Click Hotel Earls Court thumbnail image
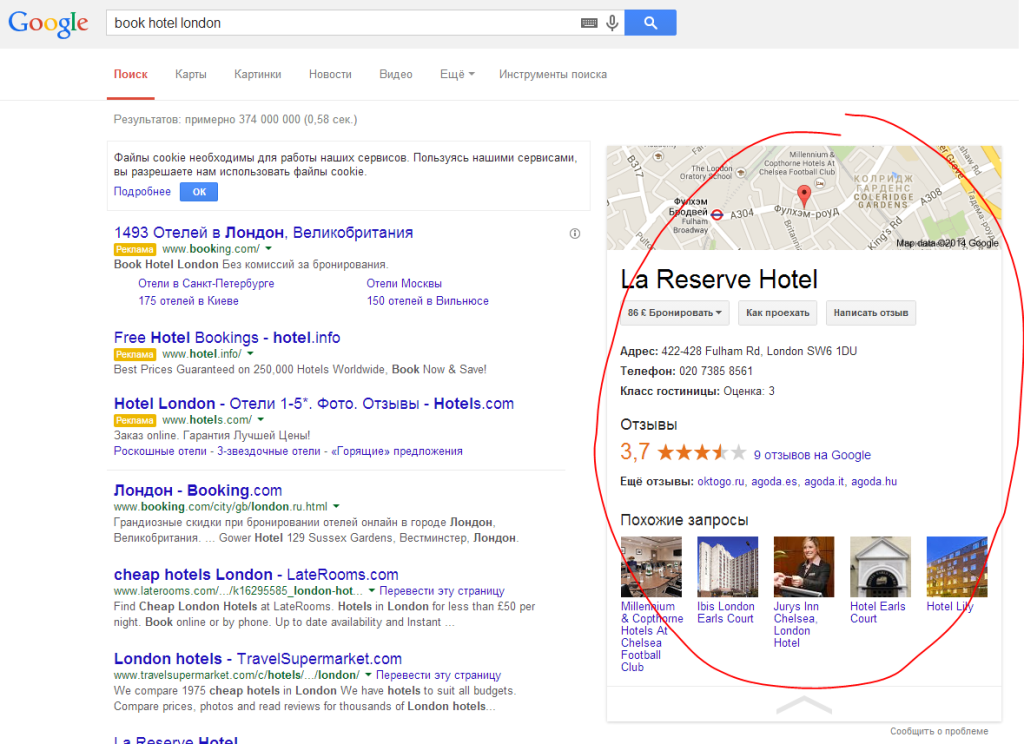This screenshot has width=1024, height=744. coord(880,567)
